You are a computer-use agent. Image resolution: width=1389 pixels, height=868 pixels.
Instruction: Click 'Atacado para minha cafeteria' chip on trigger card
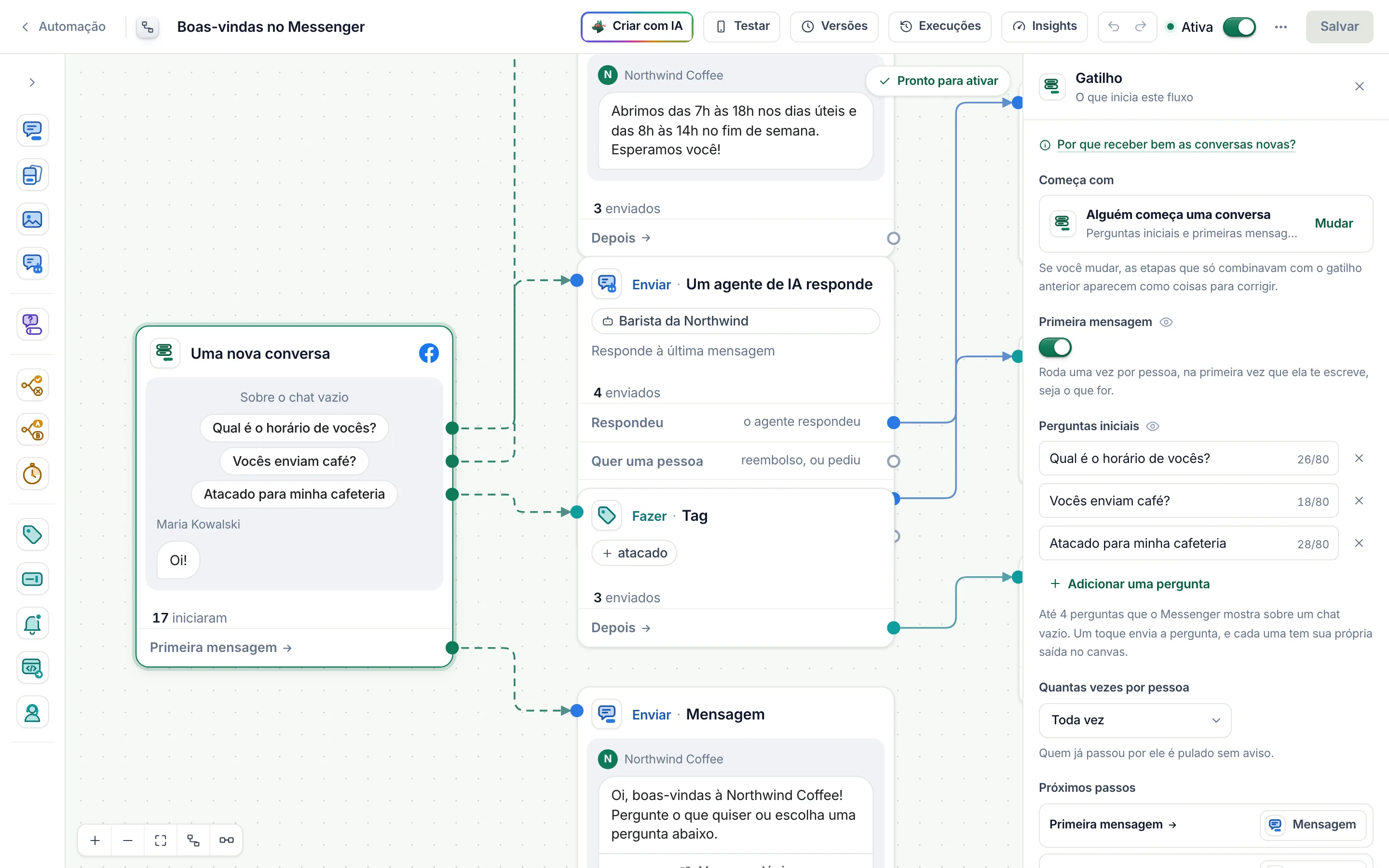tap(294, 494)
